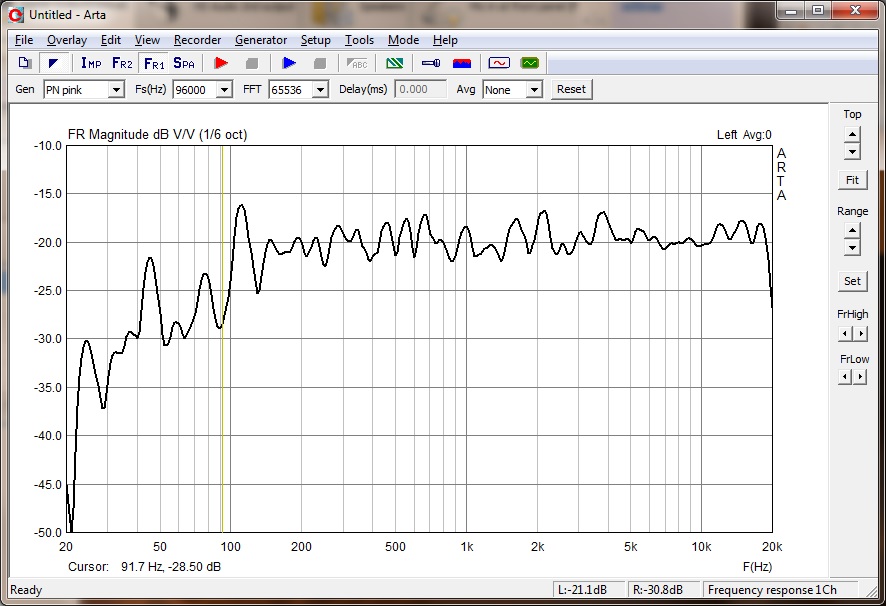Click the green overlay curves icon

394,63
